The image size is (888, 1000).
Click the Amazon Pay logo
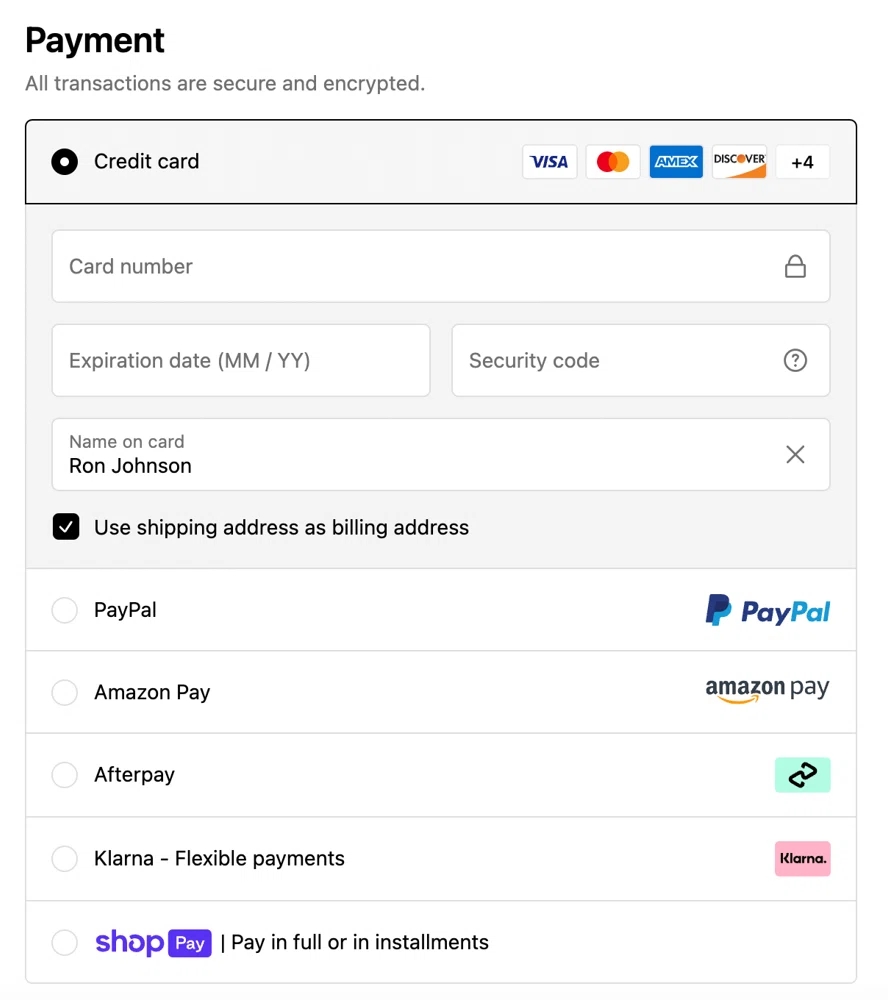tap(767, 690)
